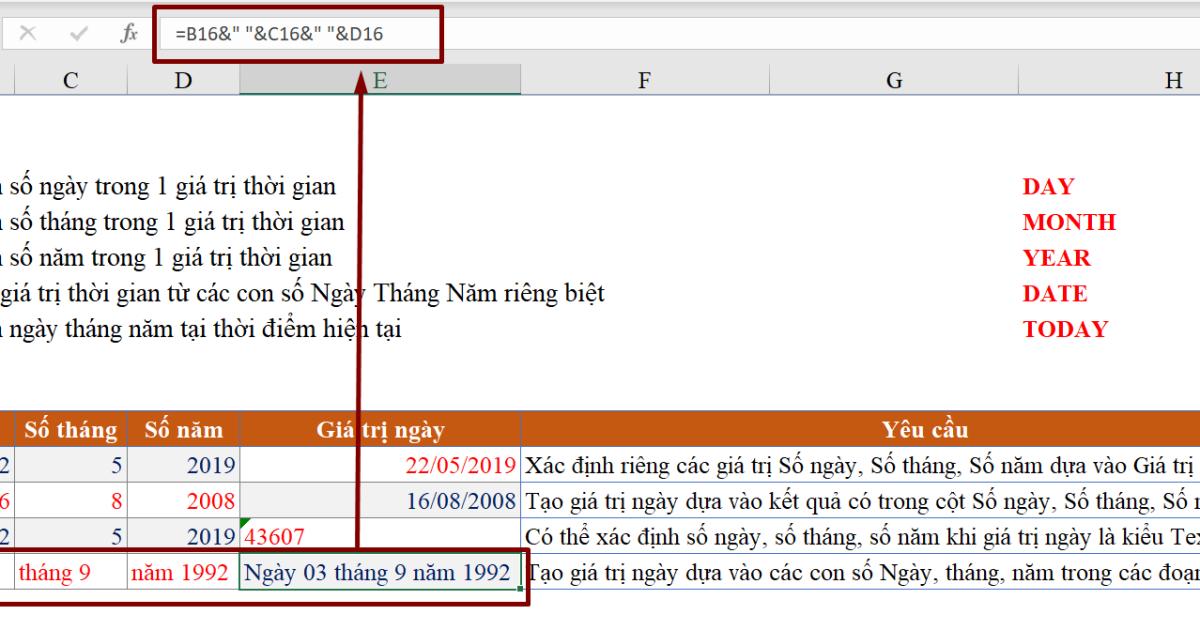Click the orange Giá trị ngày column header cell
Screen dimensions: 1200x630
(x=378, y=430)
